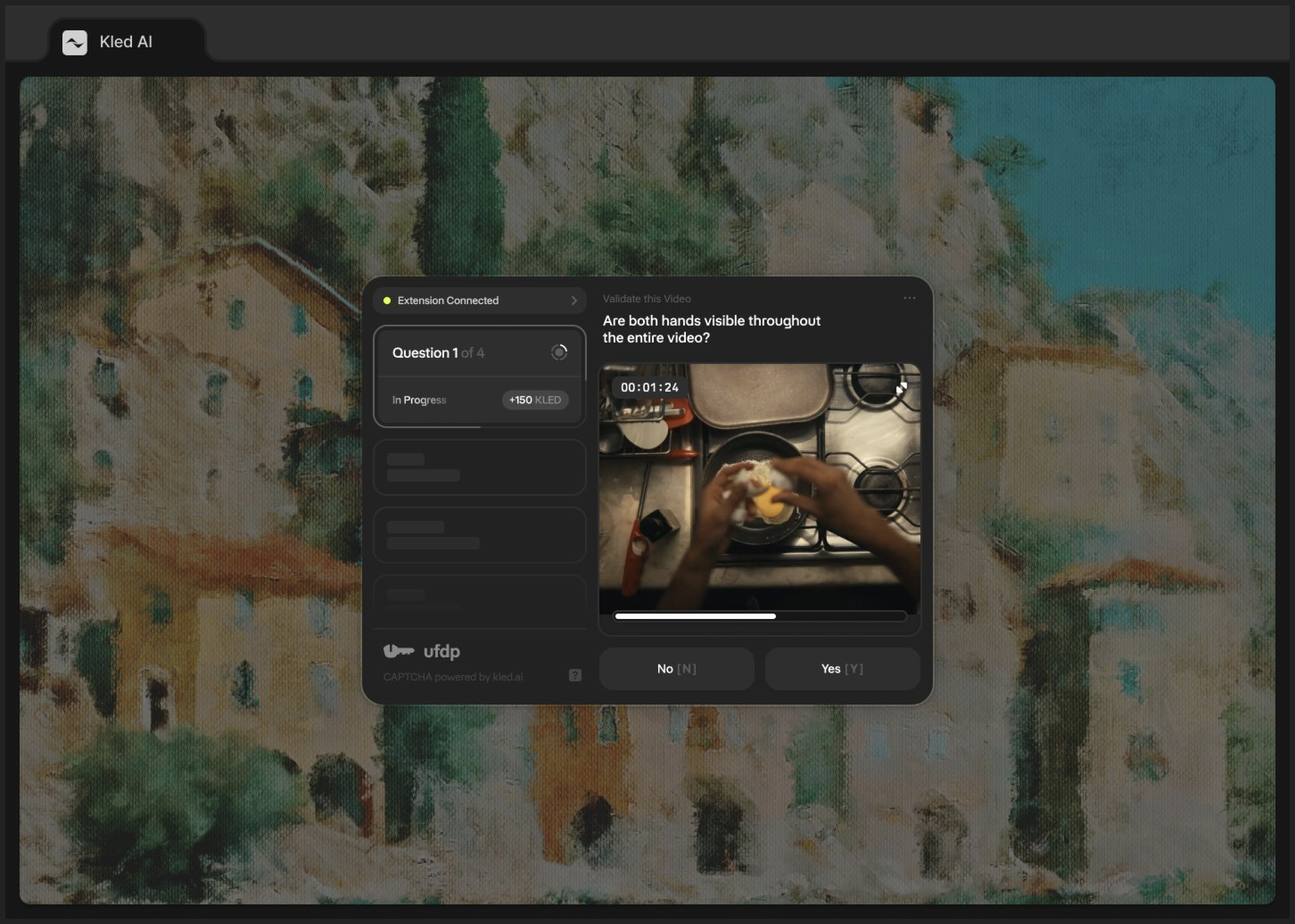1295x924 pixels.
Task: Click the 00:01:24 video timestamp
Action: (x=649, y=388)
